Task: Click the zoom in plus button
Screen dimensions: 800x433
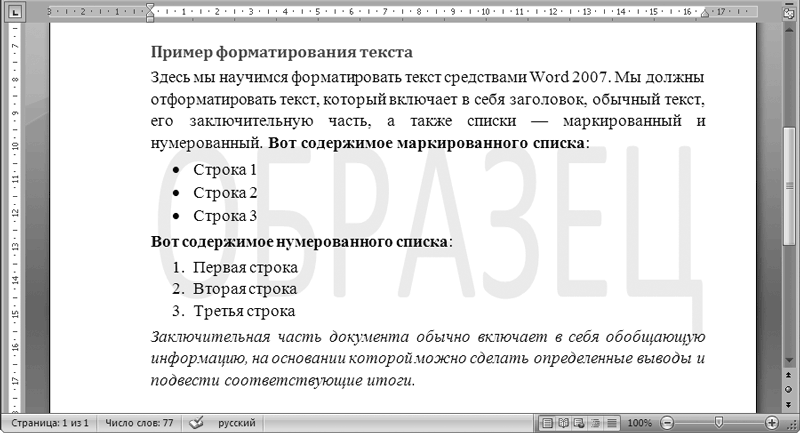Action: [772, 423]
